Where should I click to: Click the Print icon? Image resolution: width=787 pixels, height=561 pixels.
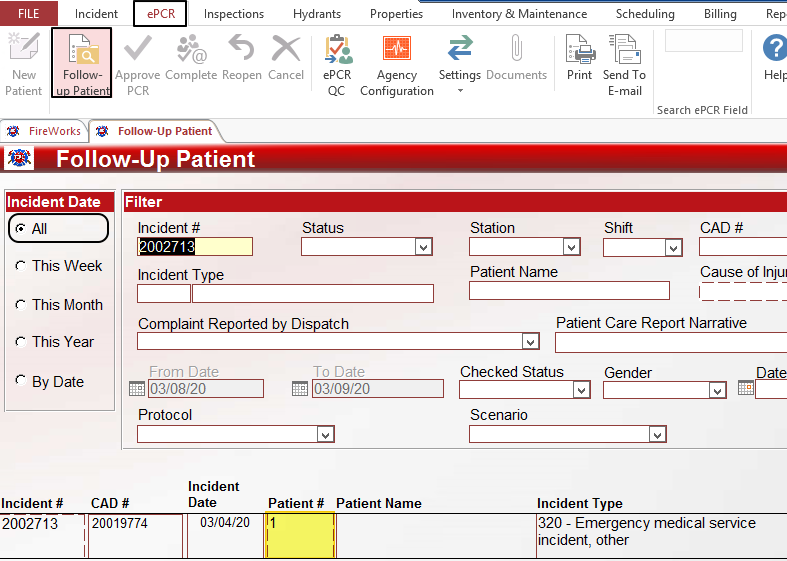pos(580,49)
